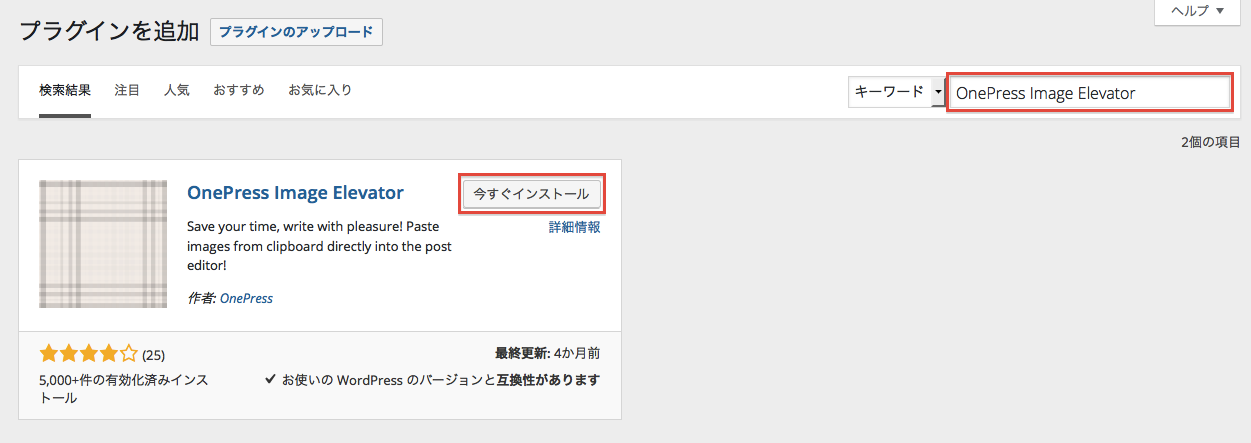Click the (25) ratings count
The height and width of the screenshot is (443, 1251).
(x=153, y=354)
